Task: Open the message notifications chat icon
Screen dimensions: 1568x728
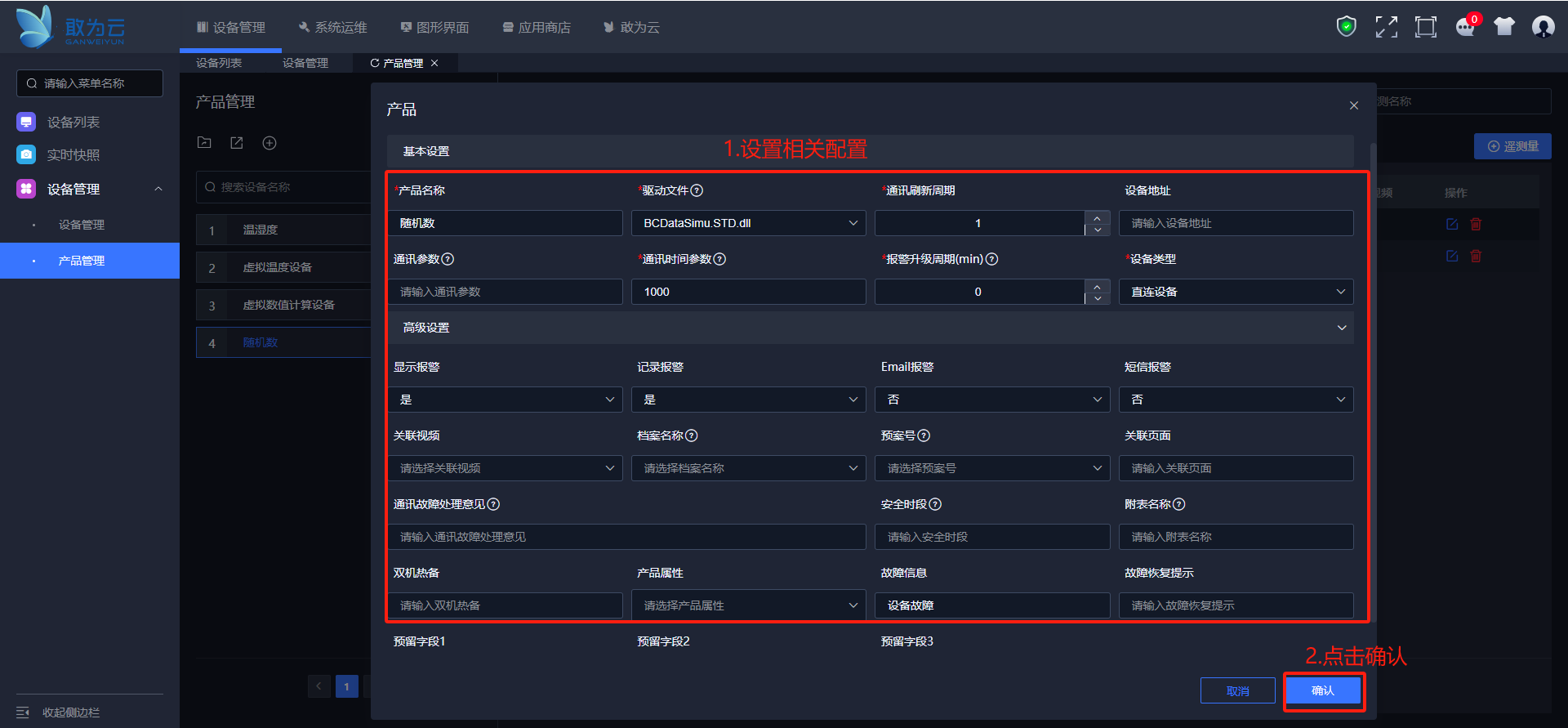Action: click(x=1466, y=27)
